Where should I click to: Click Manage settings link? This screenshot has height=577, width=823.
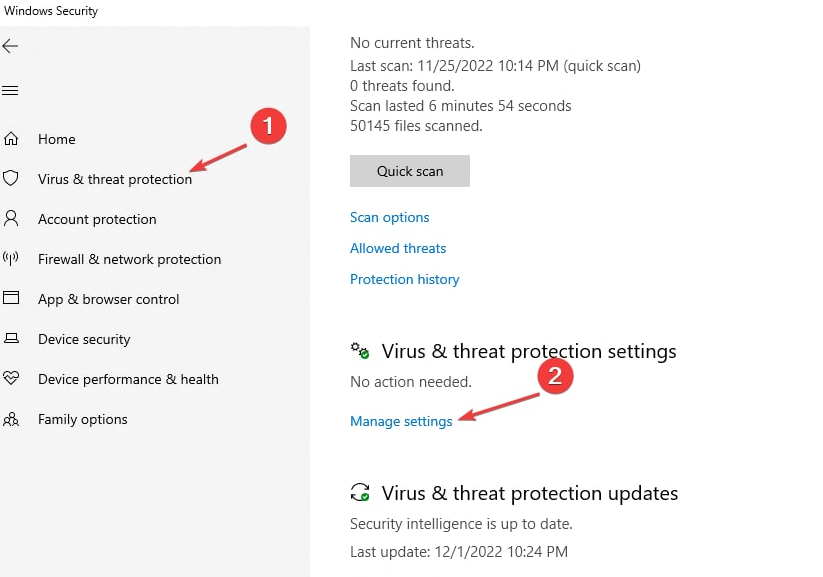(x=401, y=422)
